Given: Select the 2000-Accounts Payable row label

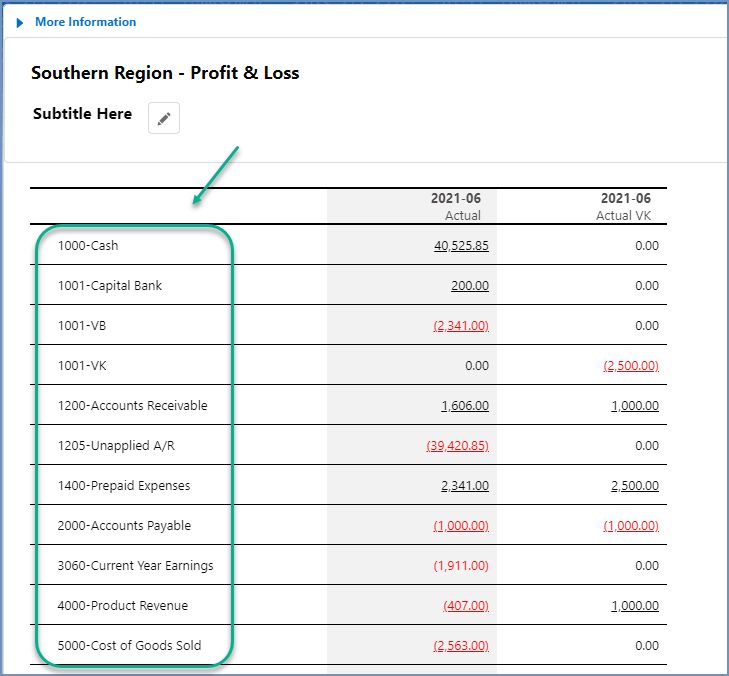Looking at the screenshot, I should tap(124, 525).
